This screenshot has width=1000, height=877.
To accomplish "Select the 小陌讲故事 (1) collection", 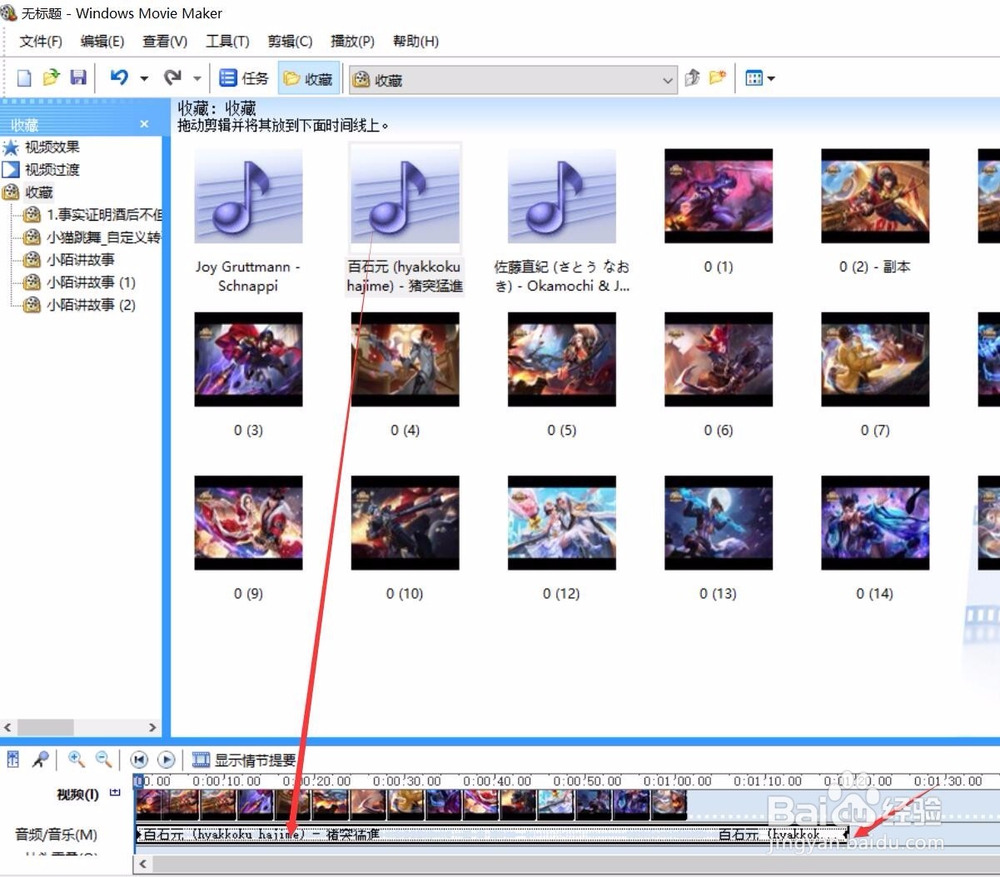I will pyautogui.click(x=91, y=282).
